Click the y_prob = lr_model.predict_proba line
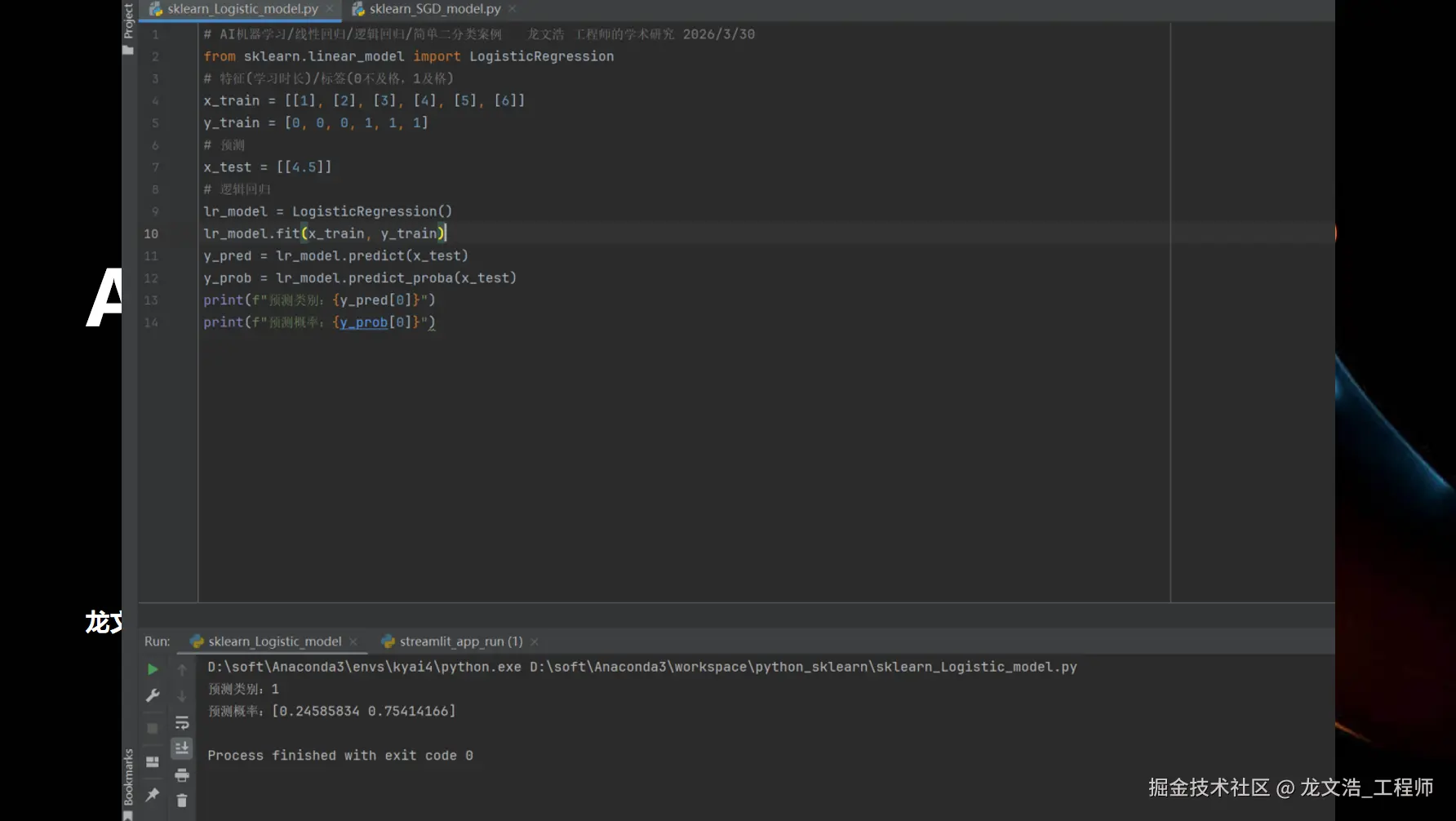Viewport: 1456px width, 821px height. [x=360, y=277]
